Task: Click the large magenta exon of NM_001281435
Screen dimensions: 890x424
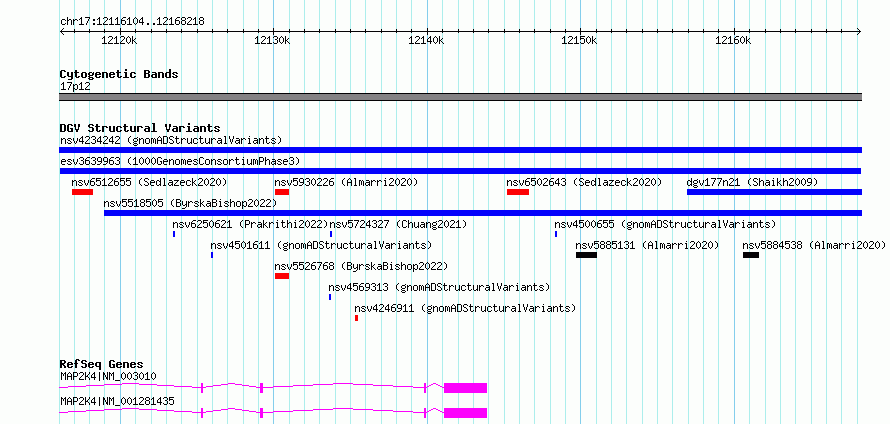Action: coord(465,413)
